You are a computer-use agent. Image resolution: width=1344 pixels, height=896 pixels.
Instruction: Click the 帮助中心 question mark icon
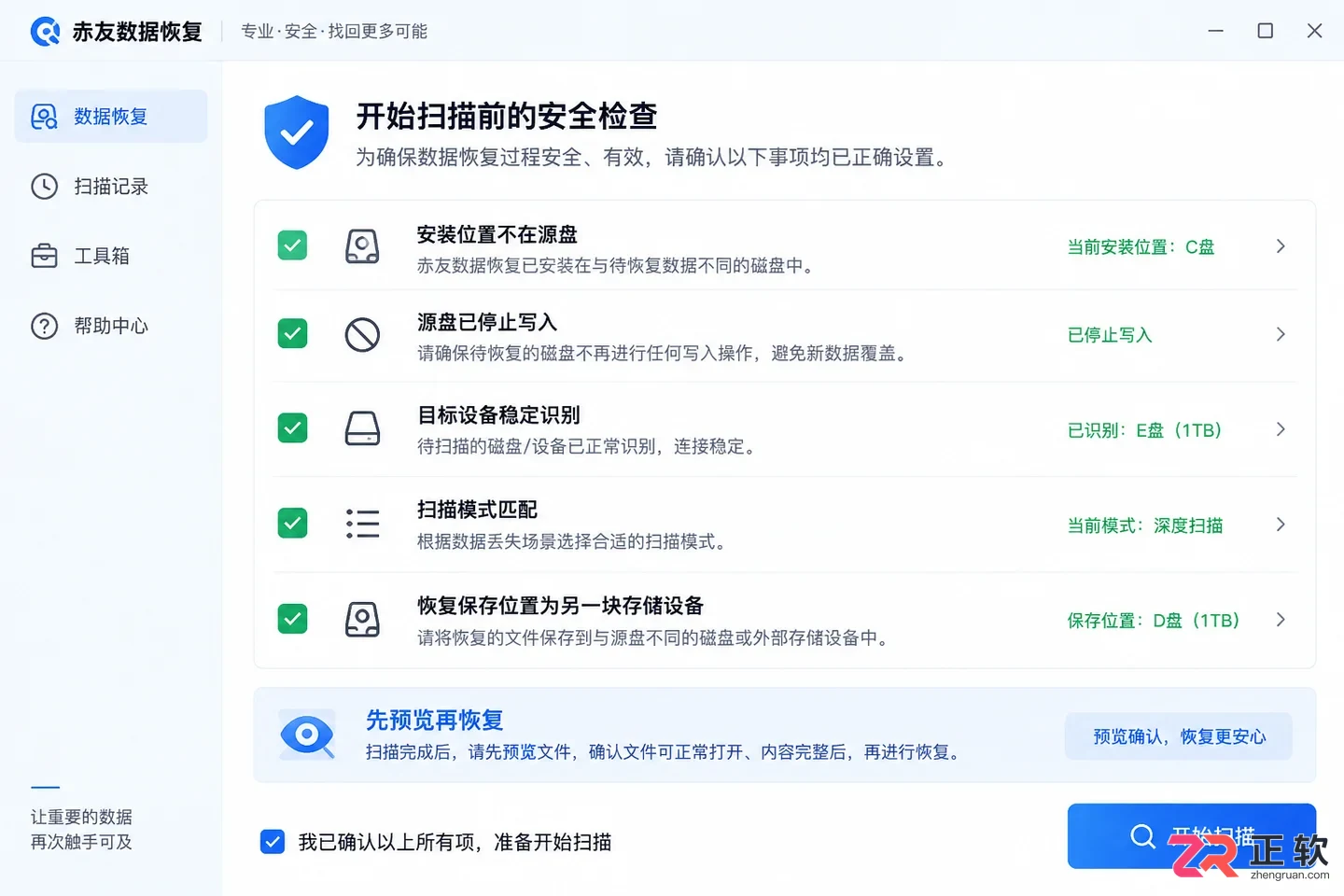tap(44, 326)
